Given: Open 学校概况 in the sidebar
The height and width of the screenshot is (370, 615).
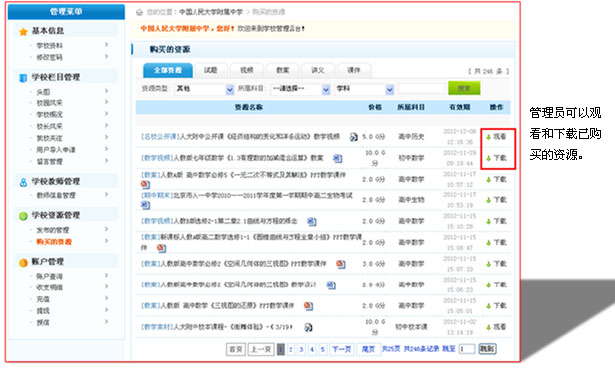Looking at the screenshot, I should (x=49, y=115).
